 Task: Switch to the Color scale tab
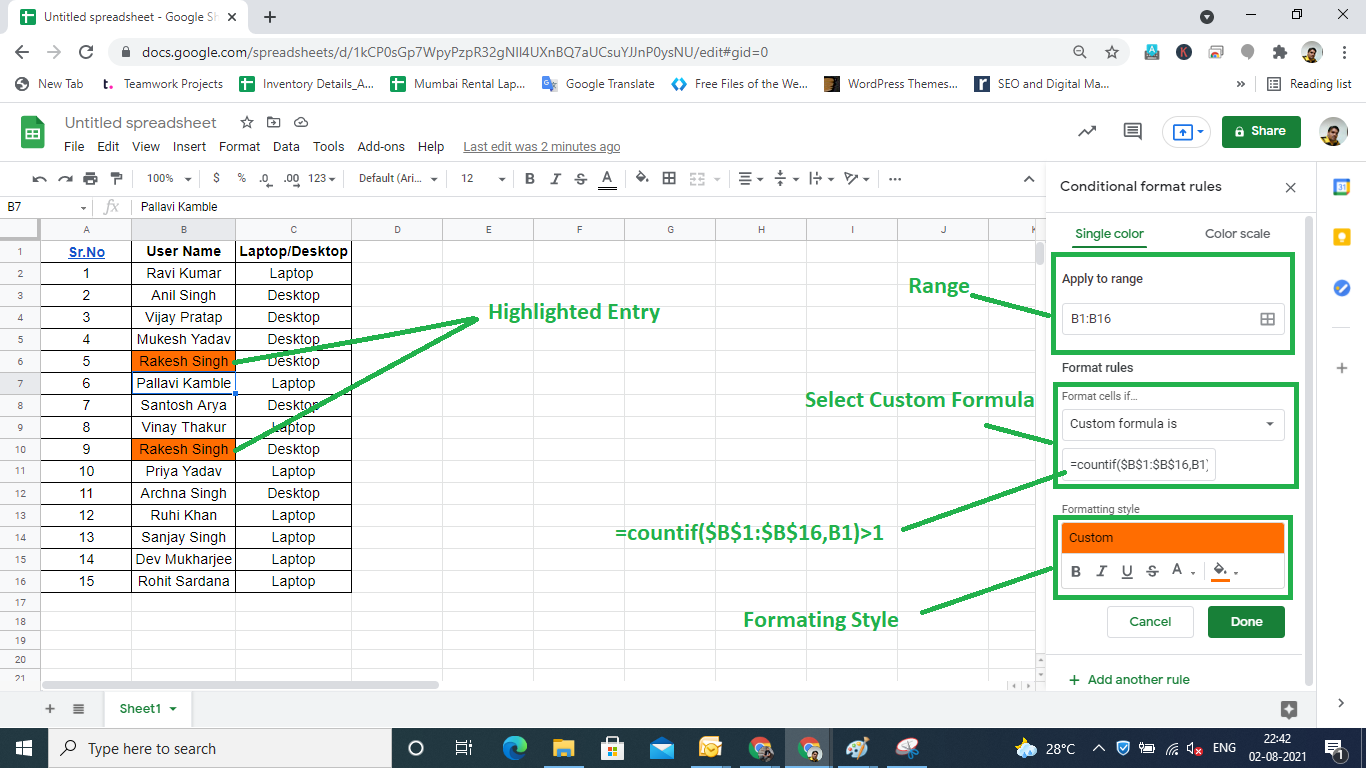(x=1237, y=233)
